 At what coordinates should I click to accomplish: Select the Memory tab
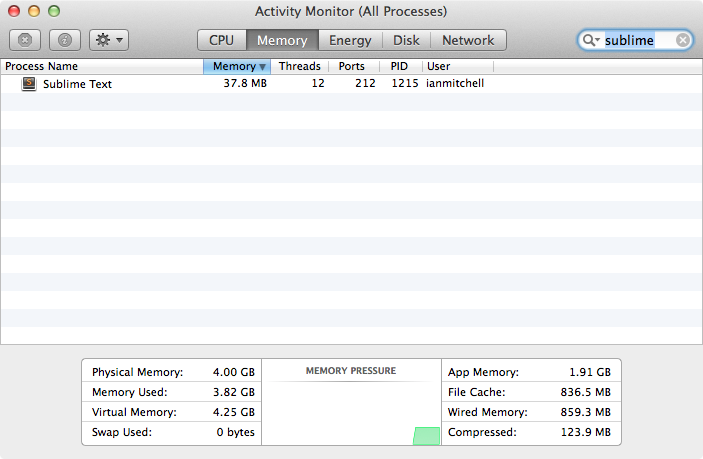282,40
